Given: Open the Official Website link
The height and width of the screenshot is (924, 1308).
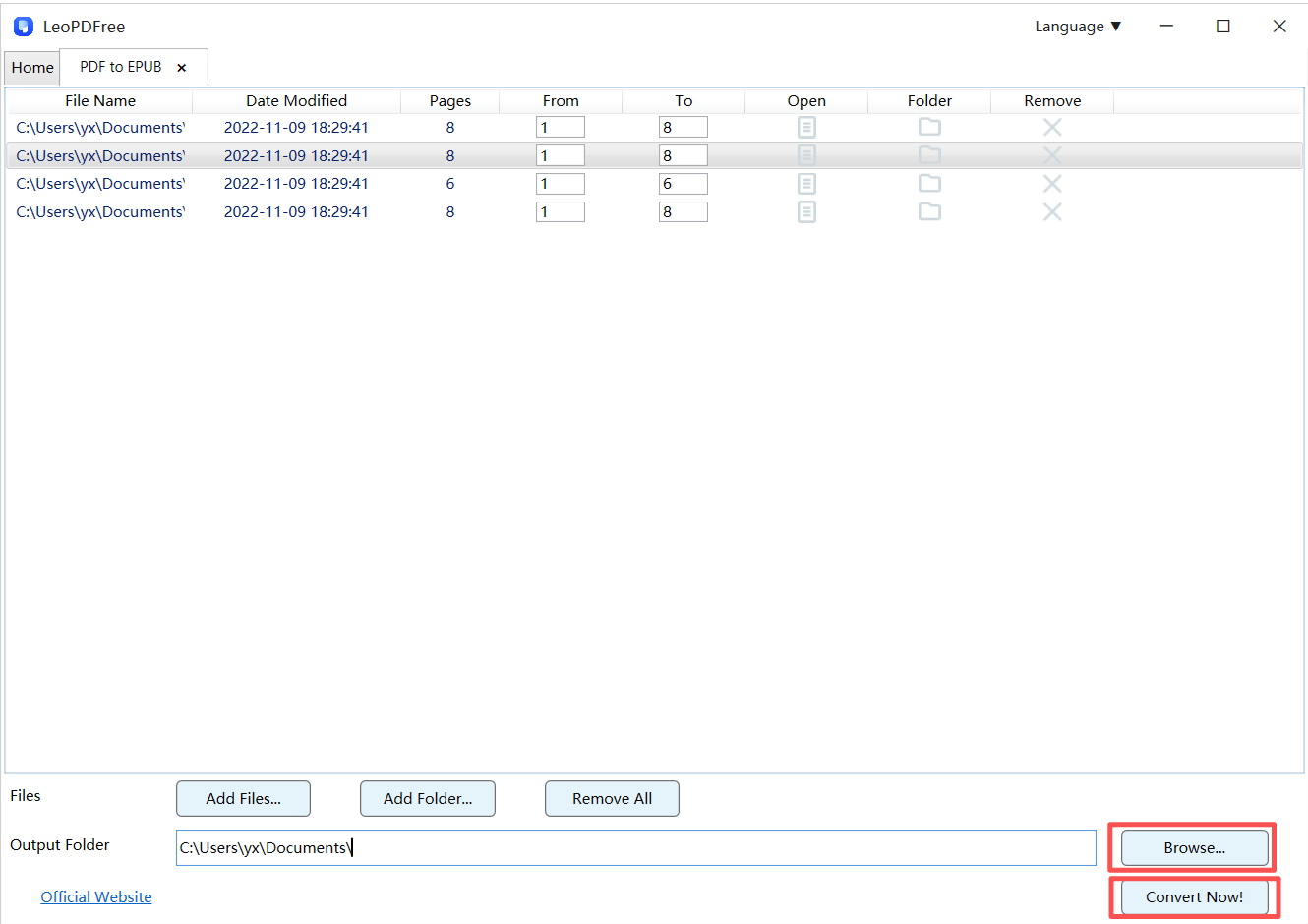Looking at the screenshot, I should pyautogui.click(x=96, y=897).
